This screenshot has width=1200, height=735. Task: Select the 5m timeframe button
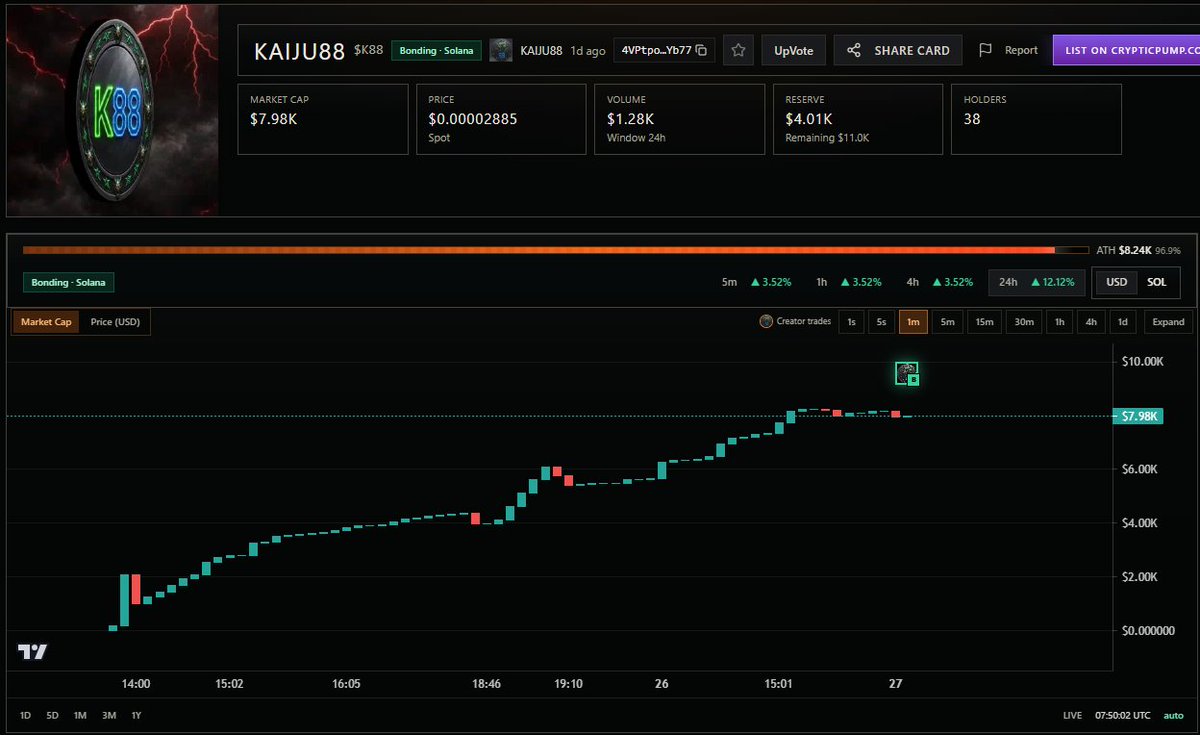pyautogui.click(x=947, y=322)
